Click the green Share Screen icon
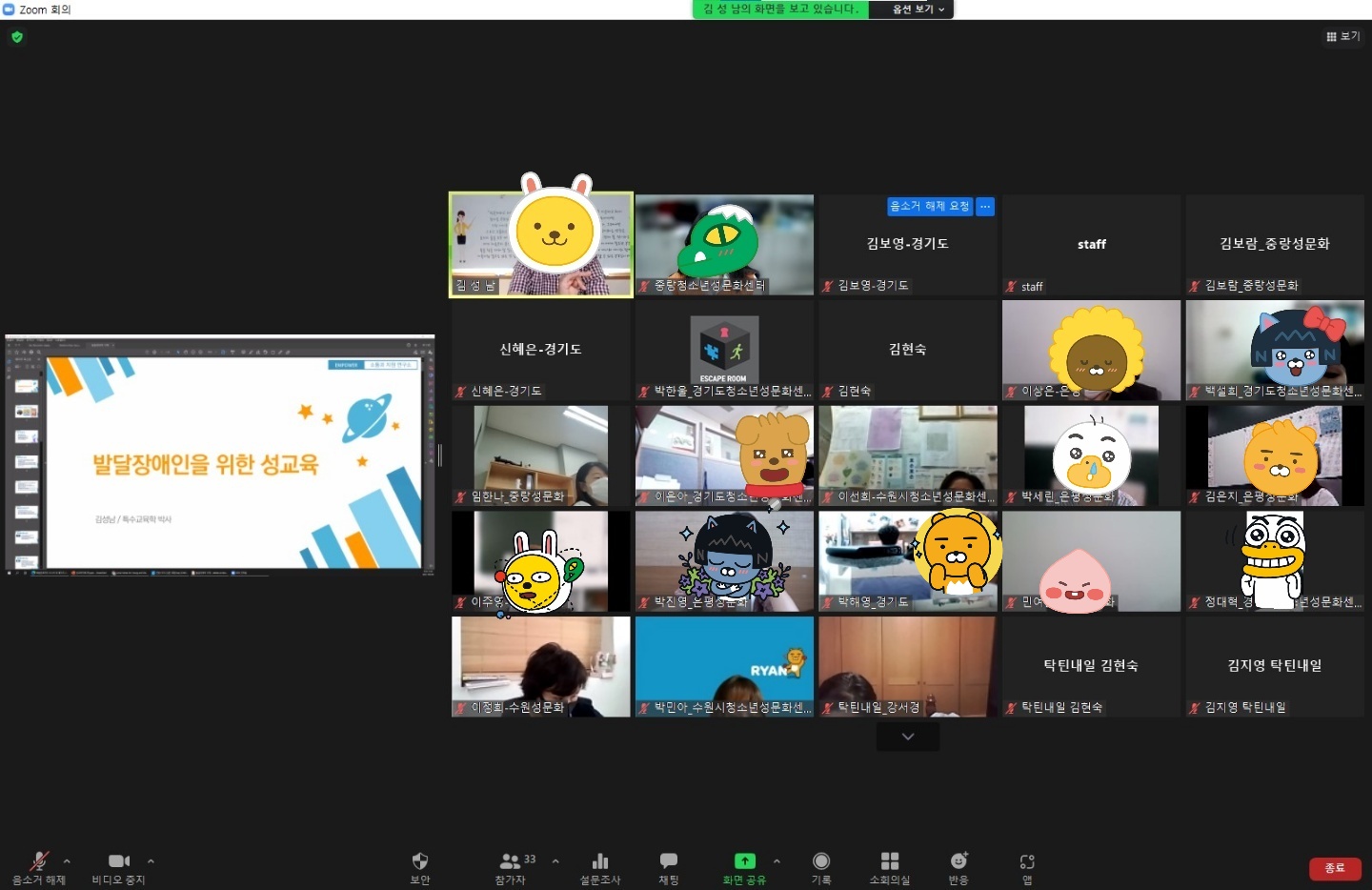 tap(744, 860)
